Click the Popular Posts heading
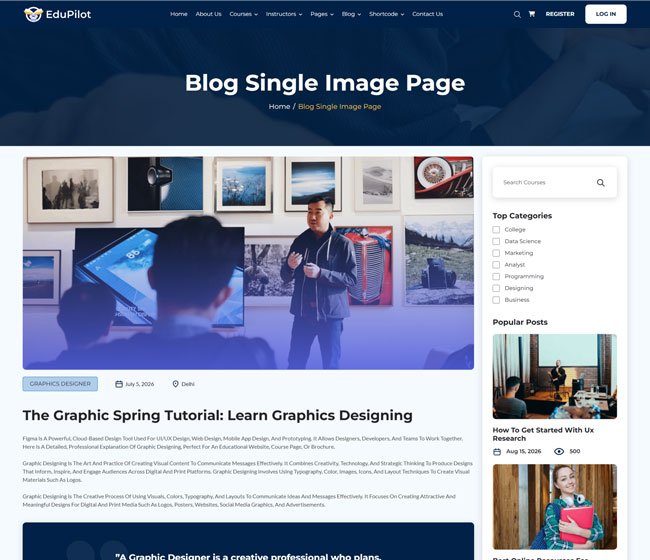This screenshot has height=560, width=650. tap(520, 322)
